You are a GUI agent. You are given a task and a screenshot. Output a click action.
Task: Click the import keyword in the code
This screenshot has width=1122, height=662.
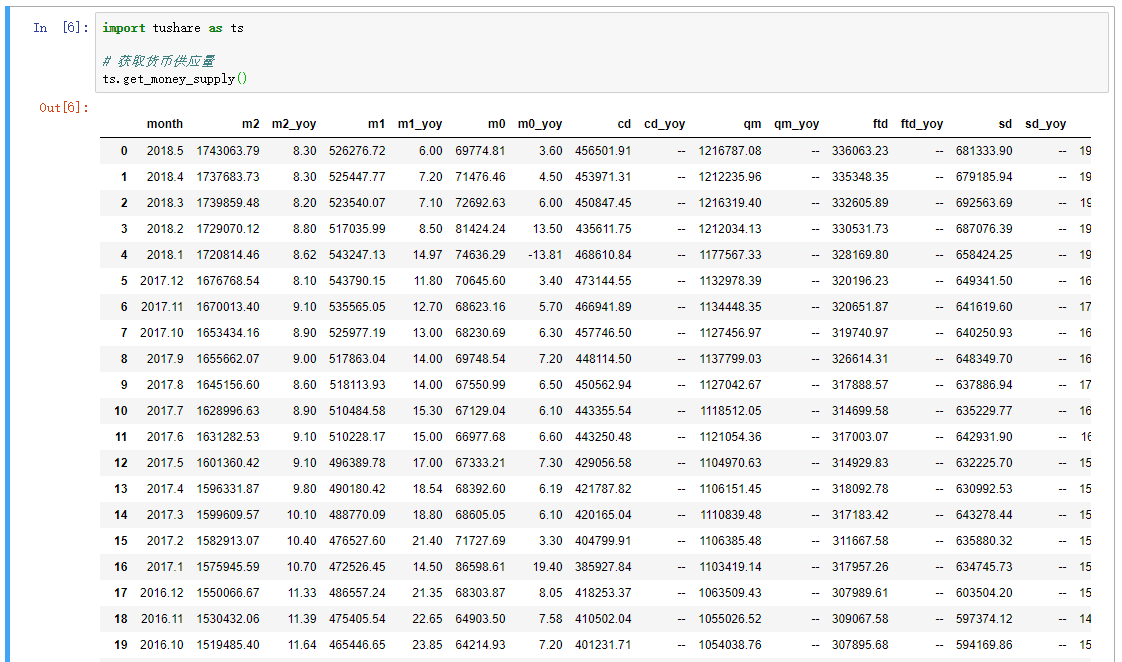tap(124, 28)
